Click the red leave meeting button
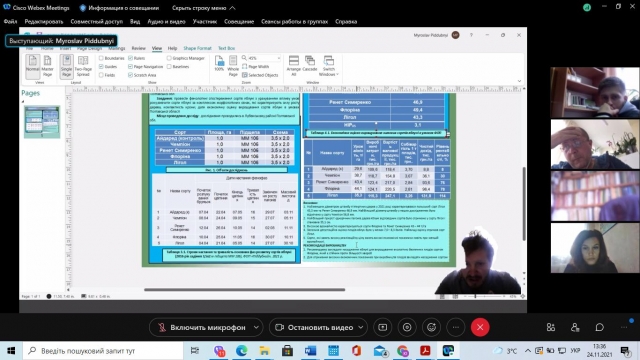 click(480, 327)
